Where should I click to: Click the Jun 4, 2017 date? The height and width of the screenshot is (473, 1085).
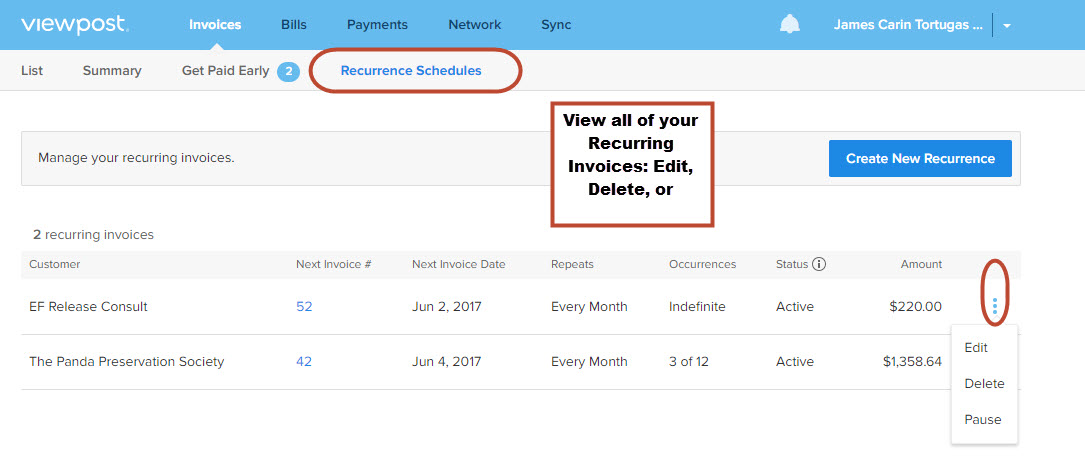click(x=446, y=362)
